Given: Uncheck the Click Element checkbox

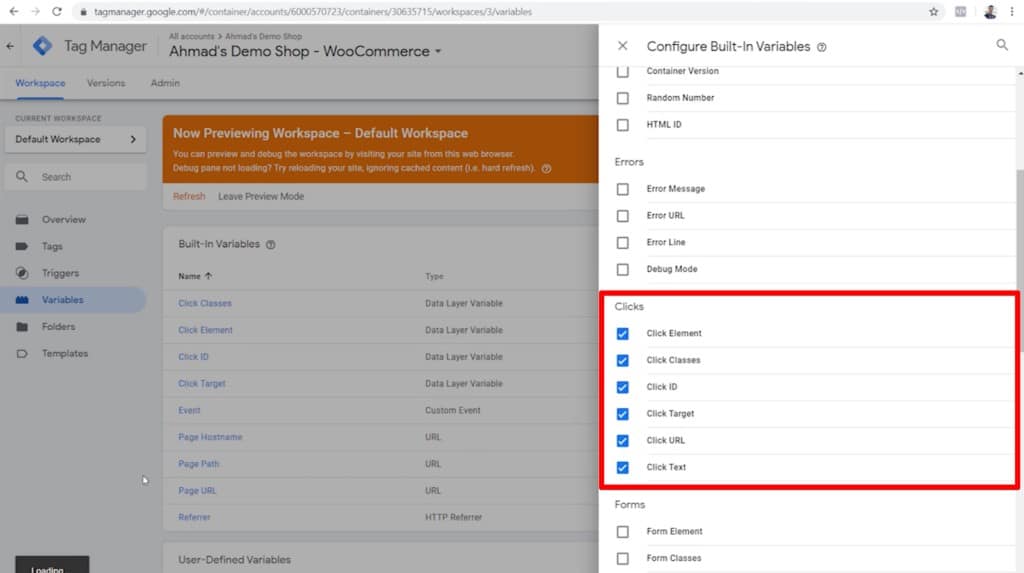Looking at the screenshot, I should coord(623,333).
